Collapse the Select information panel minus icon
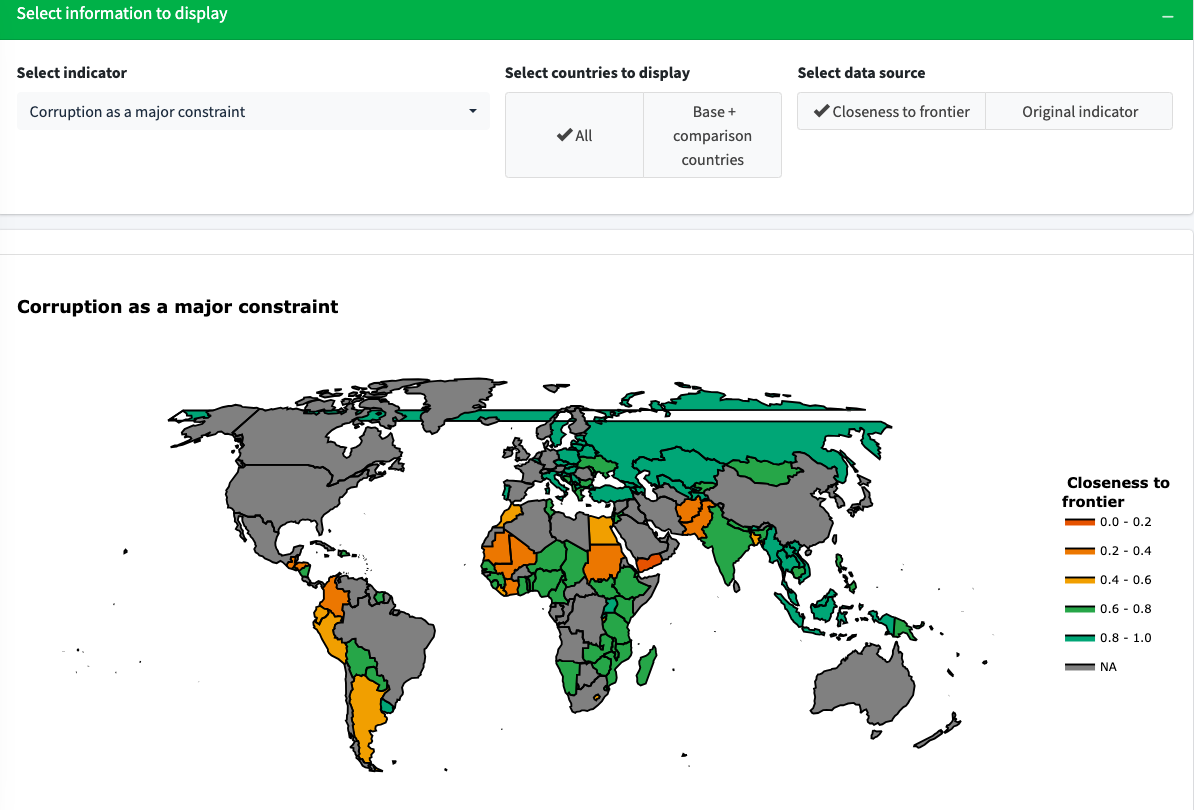 1167,16
